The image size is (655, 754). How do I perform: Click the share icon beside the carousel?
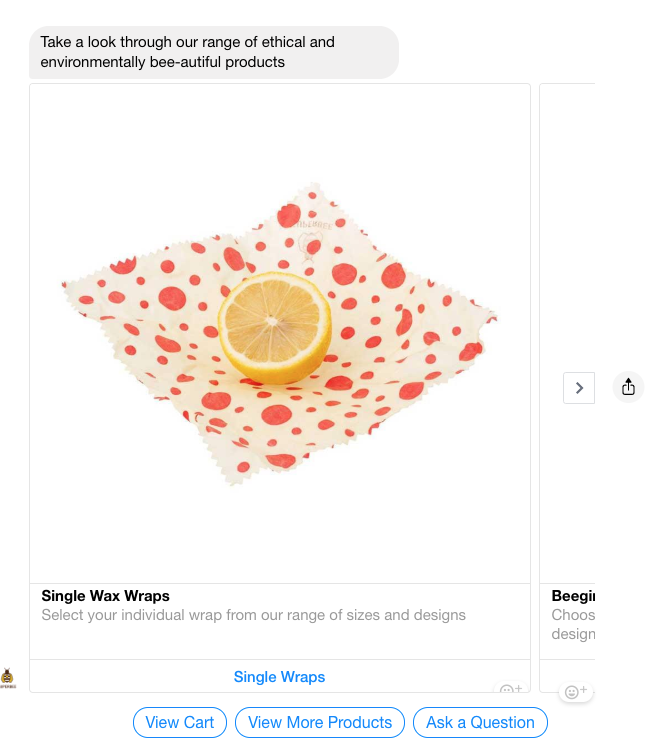pyautogui.click(x=628, y=387)
